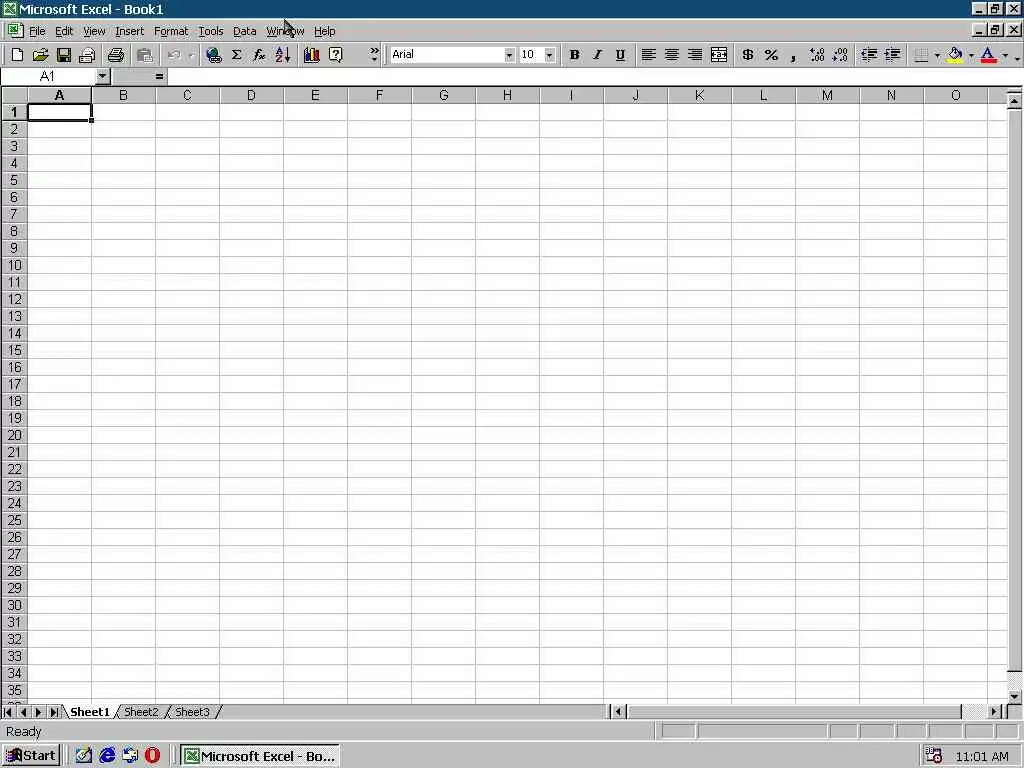
Task: Click the Microsoft Excel taskbar button
Action: coord(259,756)
